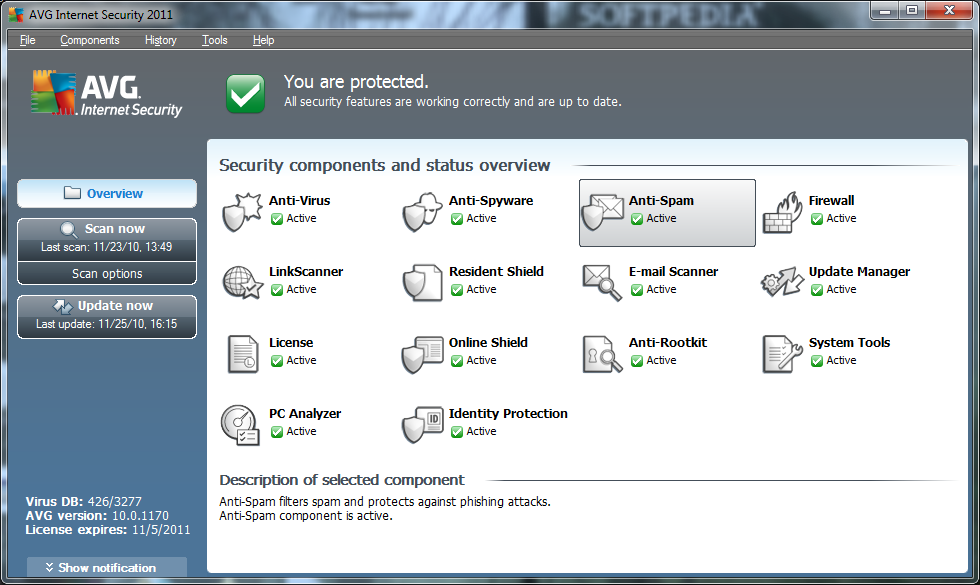Expand the Show notification panel
980x585 pixels.
(106, 567)
